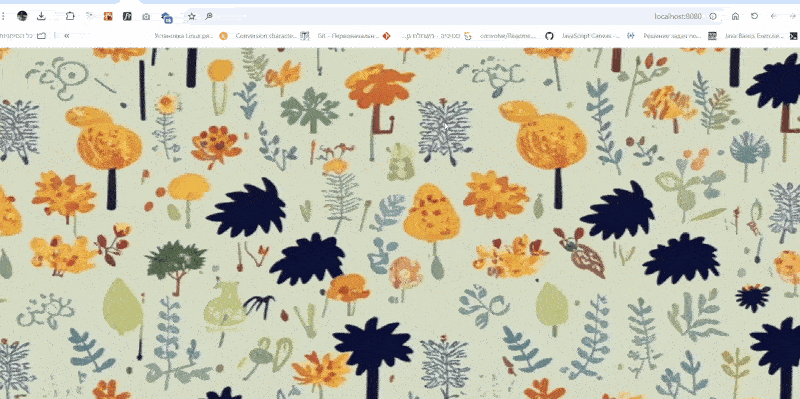Click the orange Git diamond bookmark icon
800x399 pixels.
pos(386,36)
